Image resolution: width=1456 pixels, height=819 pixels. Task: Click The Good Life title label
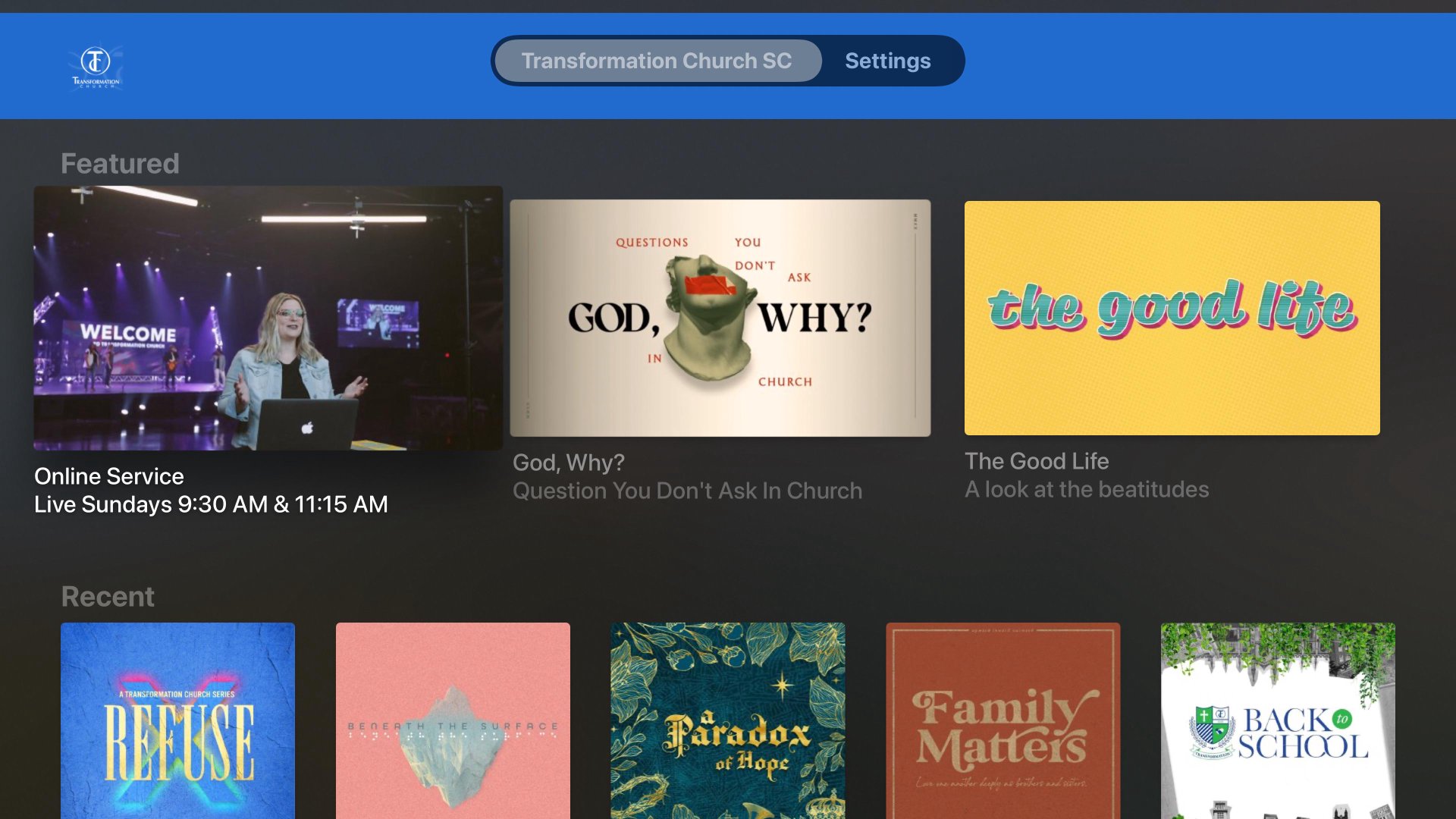click(1037, 461)
